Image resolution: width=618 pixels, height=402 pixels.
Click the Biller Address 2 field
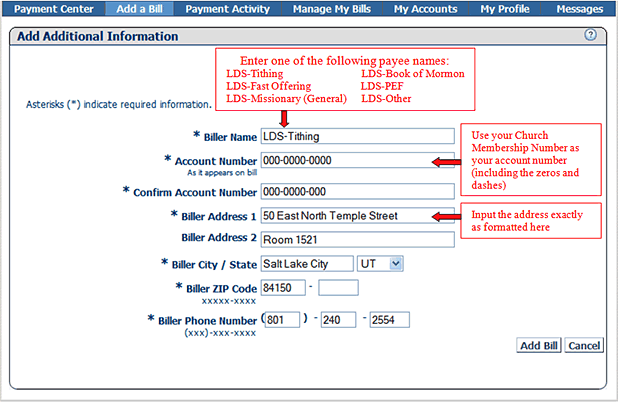357,240
